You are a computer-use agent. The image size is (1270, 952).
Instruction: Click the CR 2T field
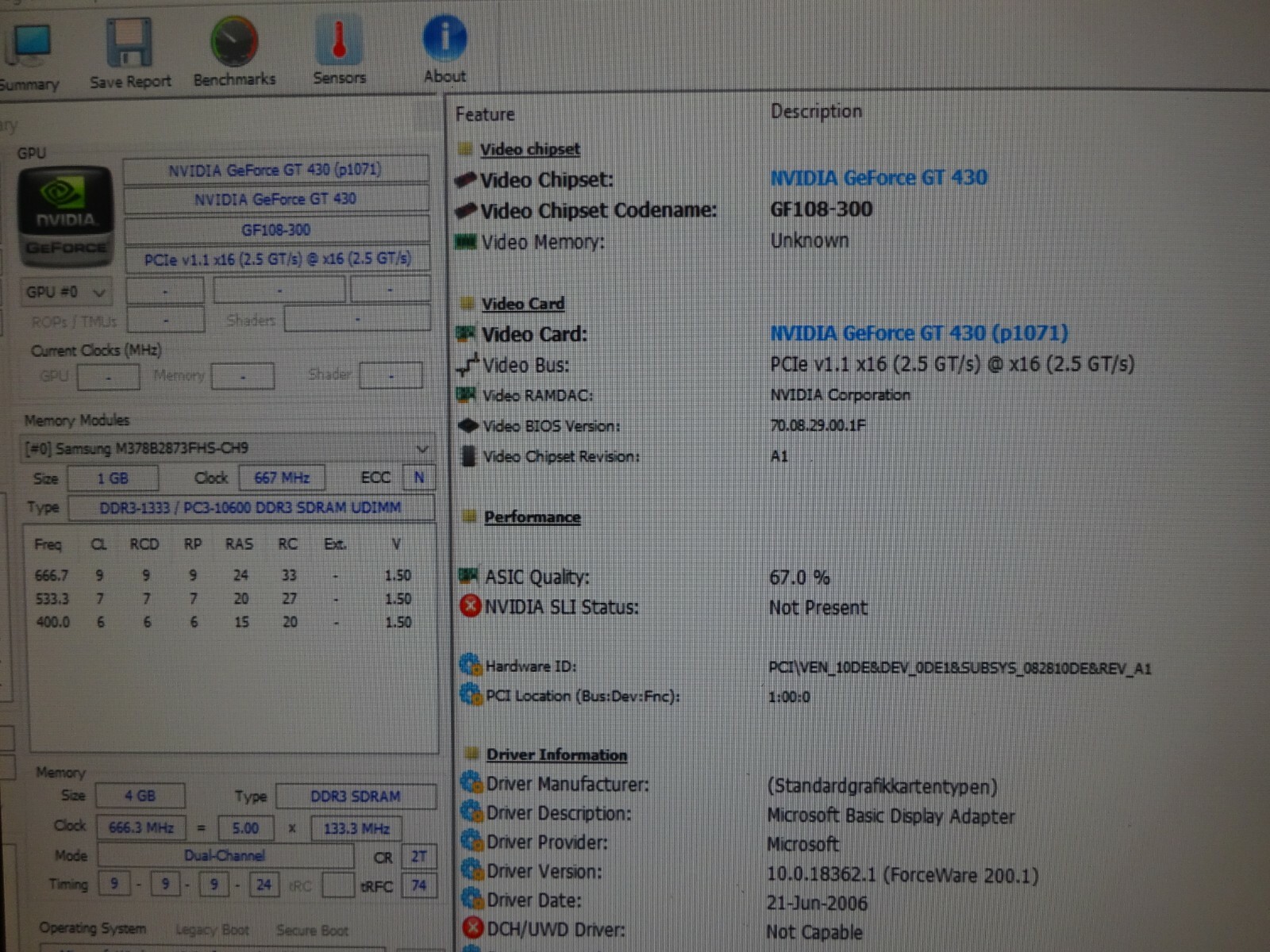pos(419,857)
